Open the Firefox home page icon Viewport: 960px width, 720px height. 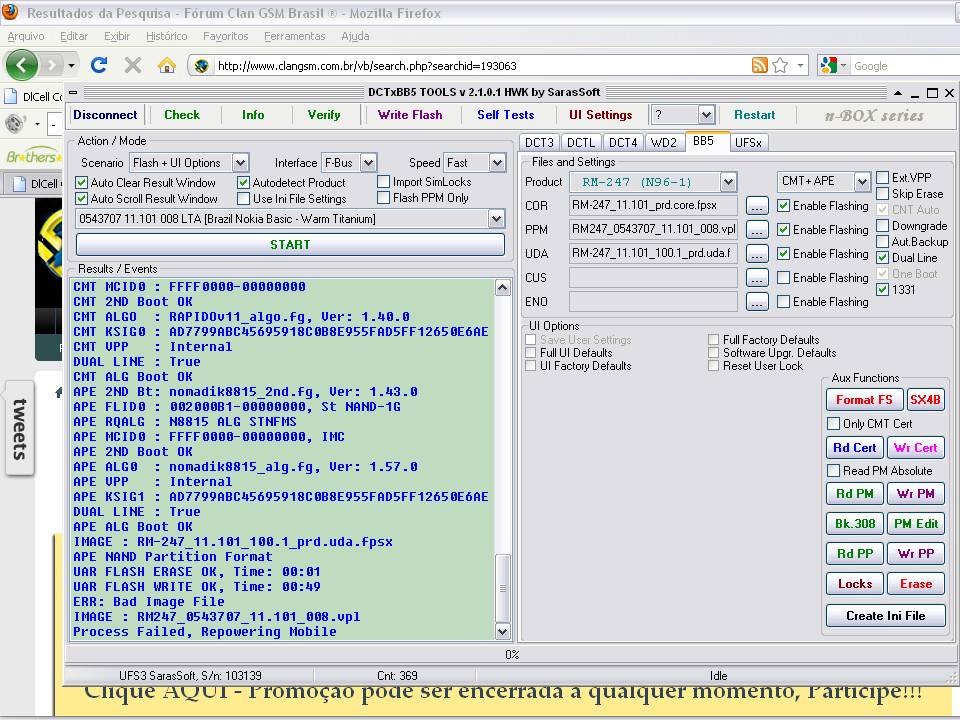[x=167, y=65]
